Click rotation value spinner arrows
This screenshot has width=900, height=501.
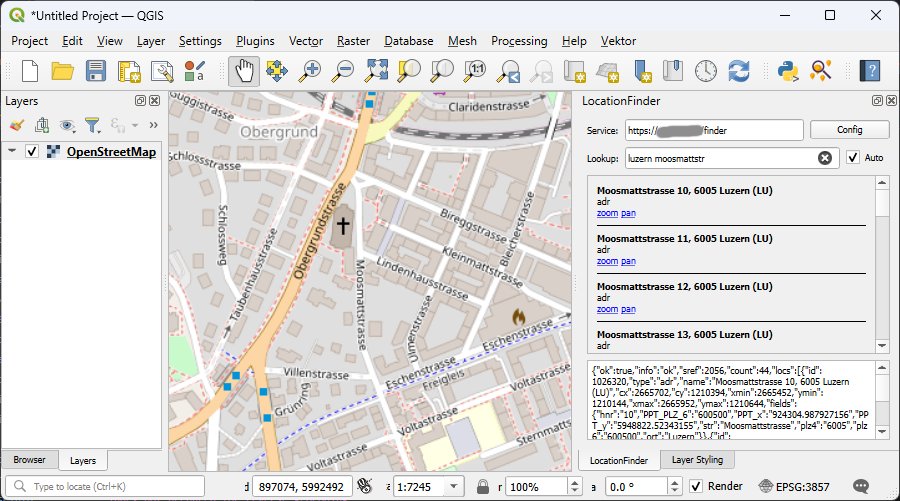pyautogui.click(x=674, y=487)
